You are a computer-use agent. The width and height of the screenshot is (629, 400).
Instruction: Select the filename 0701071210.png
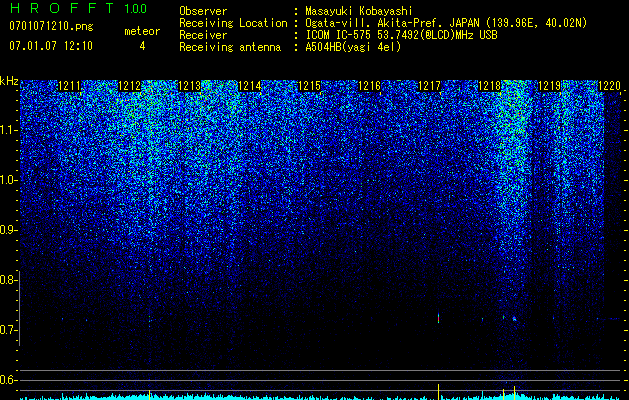[51, 27]
